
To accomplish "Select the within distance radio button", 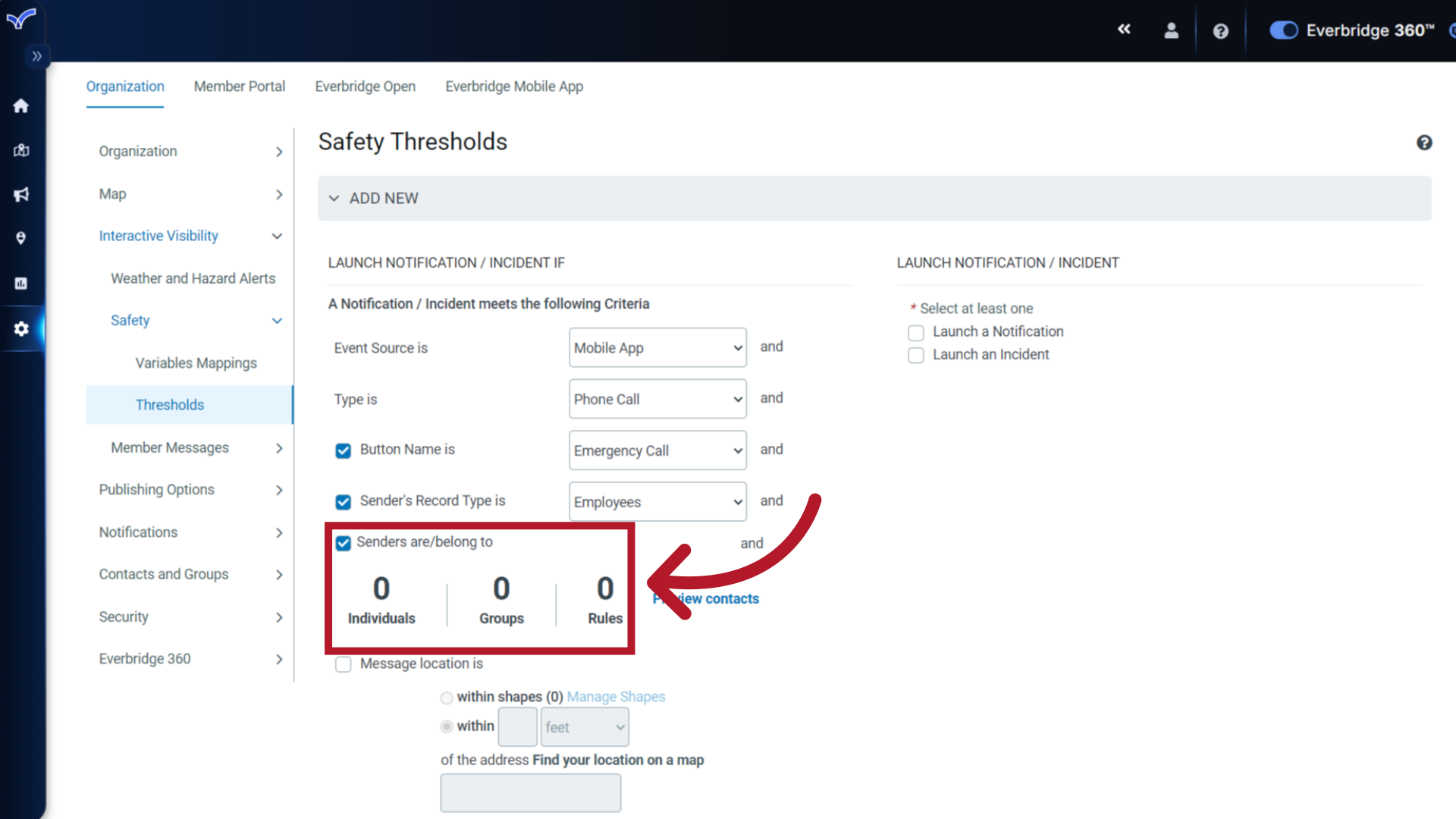I will point(447,726).
